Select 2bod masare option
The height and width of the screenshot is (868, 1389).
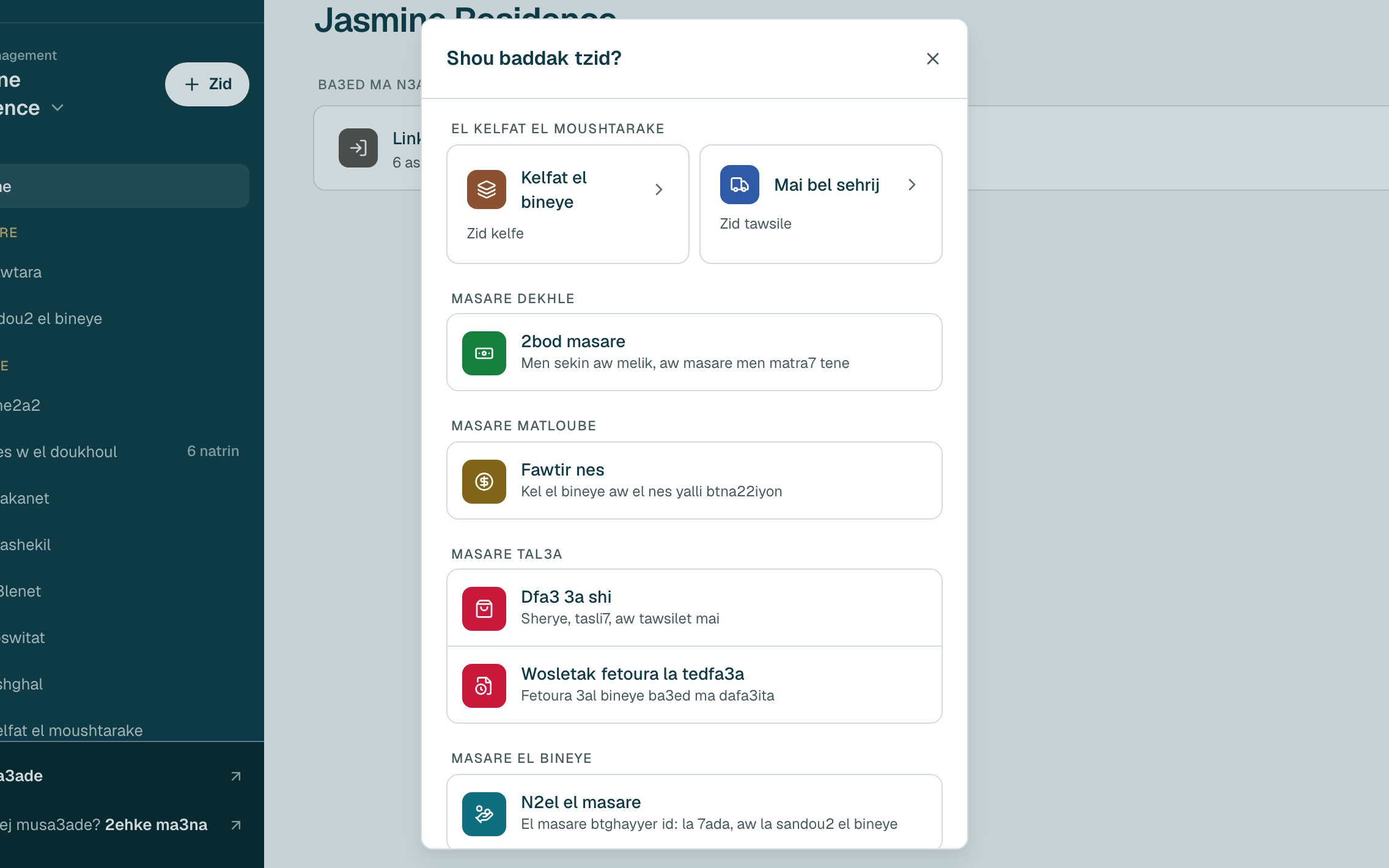pos(694,352)
